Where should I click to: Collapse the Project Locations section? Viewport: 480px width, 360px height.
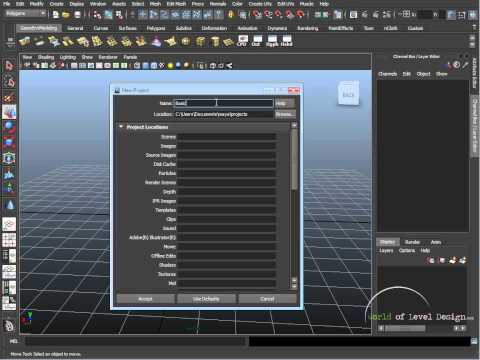[x=121, y=127]
